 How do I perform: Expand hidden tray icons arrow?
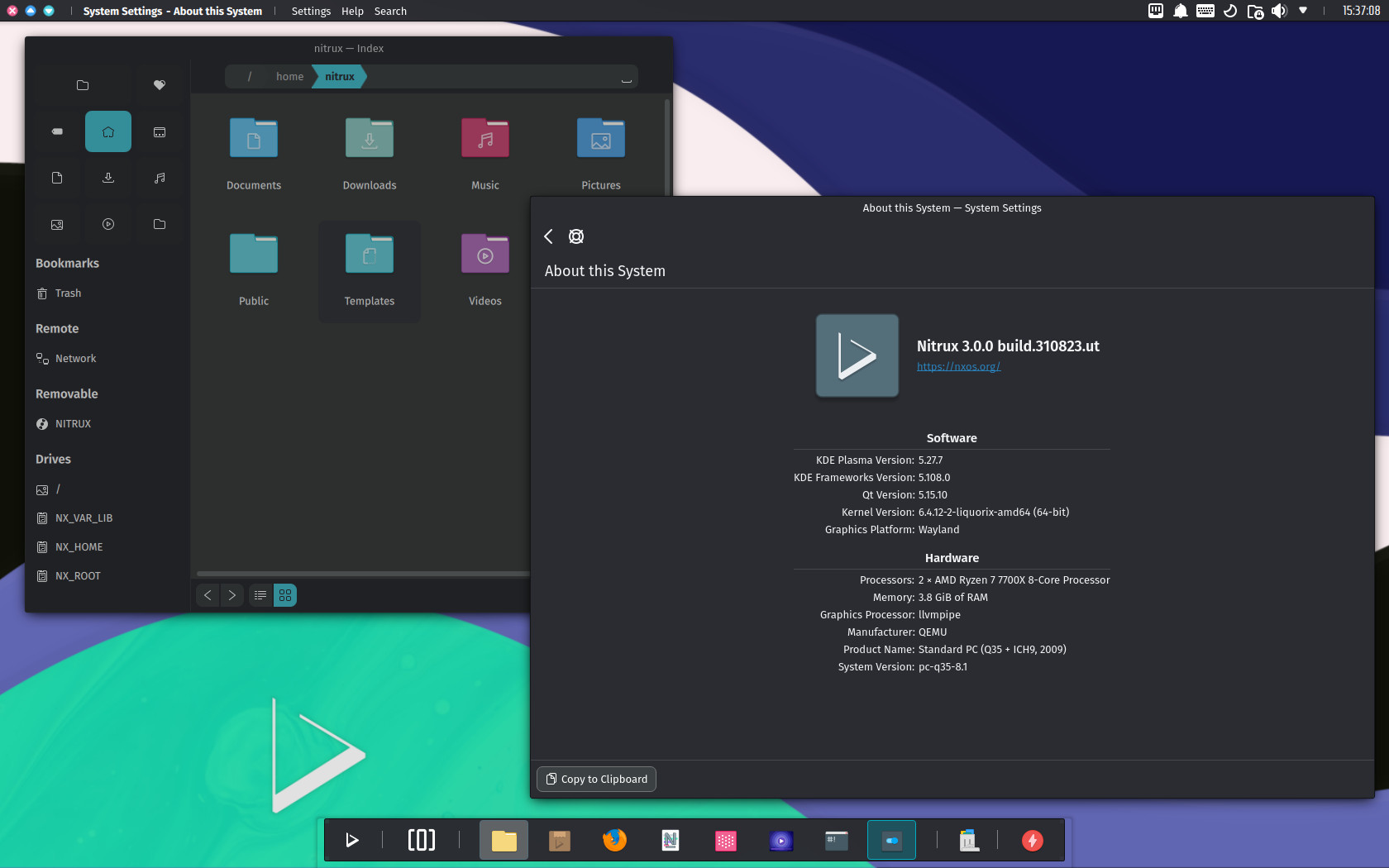pyautogui.click(x=1303, y=11)
